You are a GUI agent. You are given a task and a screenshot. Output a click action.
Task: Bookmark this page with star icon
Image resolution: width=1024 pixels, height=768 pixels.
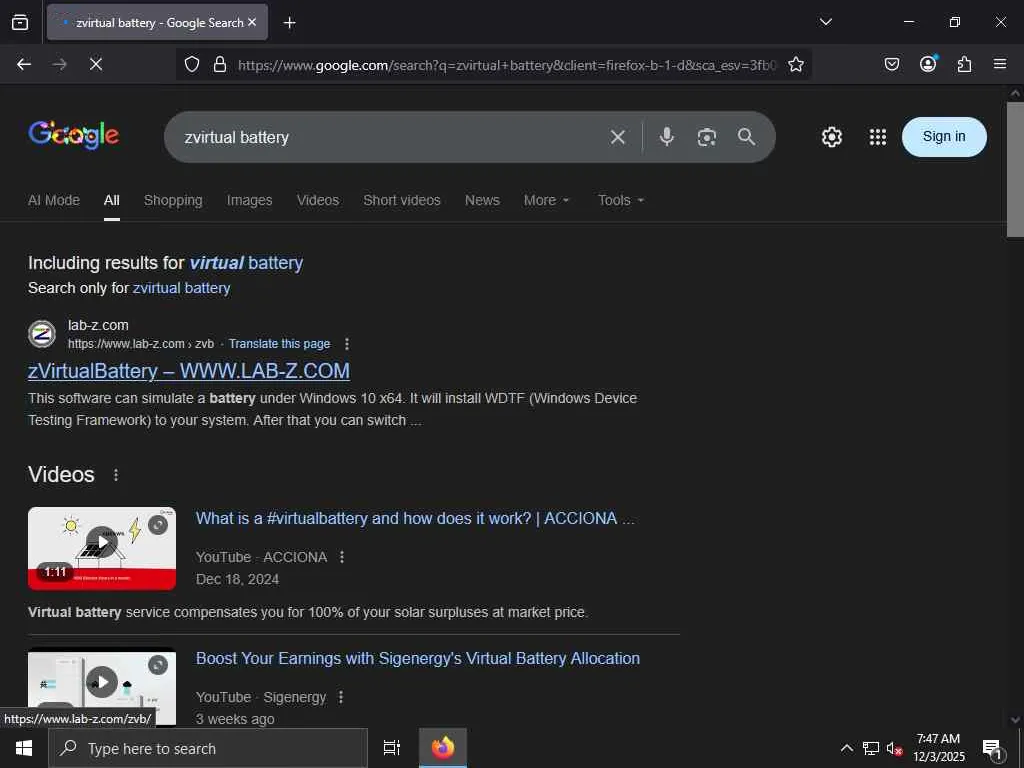[795, 64]
